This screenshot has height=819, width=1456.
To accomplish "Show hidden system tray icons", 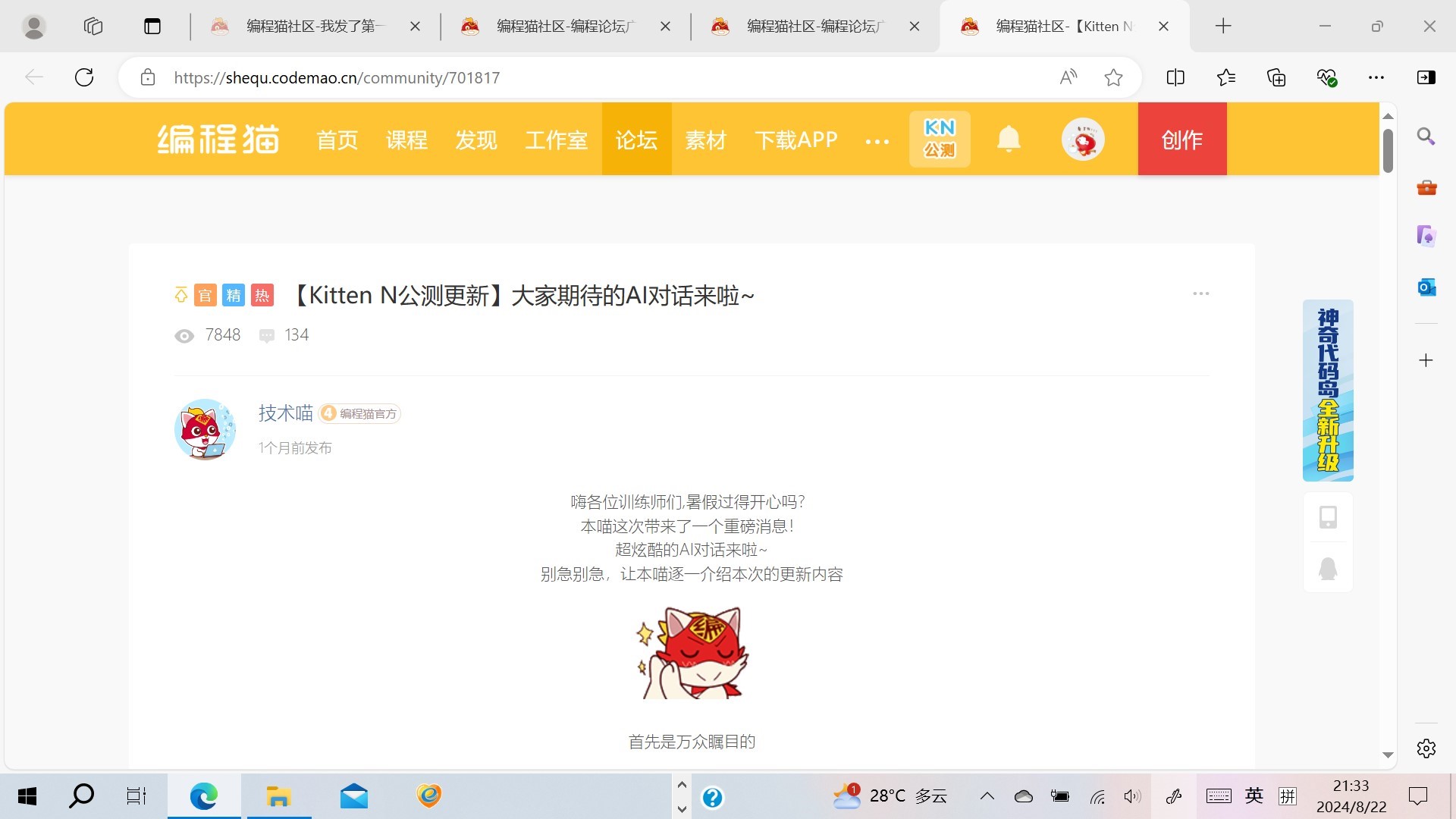I will coord(987,796).
